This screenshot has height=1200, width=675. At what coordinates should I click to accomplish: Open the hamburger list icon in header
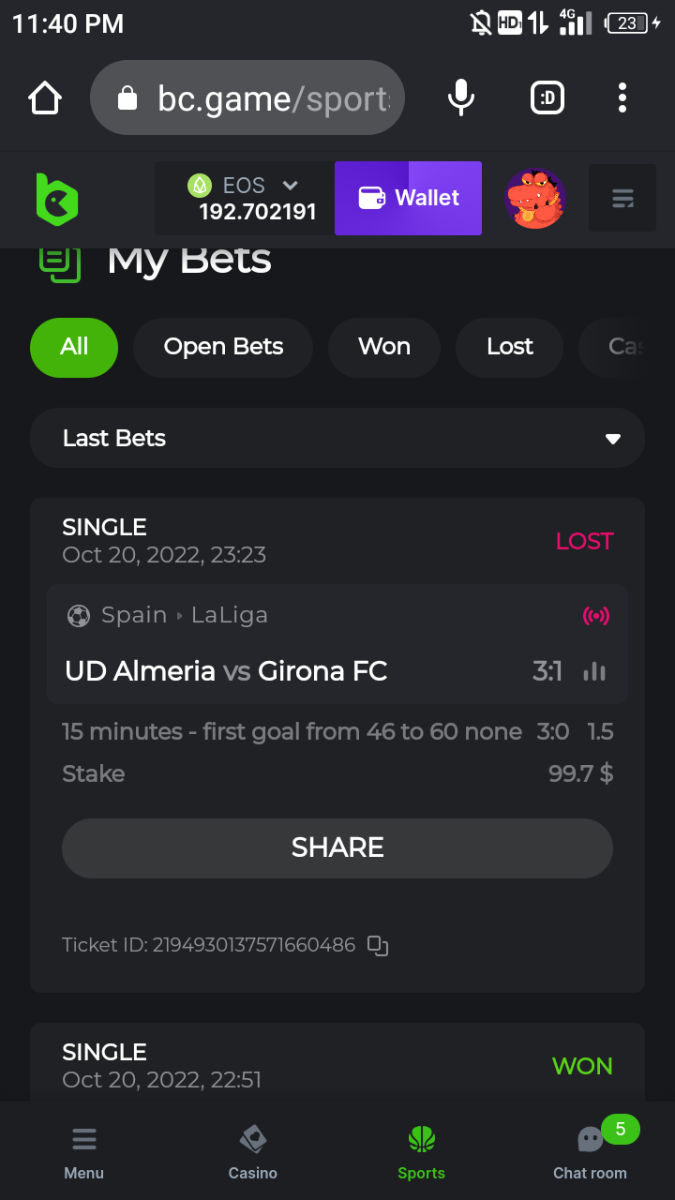622,199
